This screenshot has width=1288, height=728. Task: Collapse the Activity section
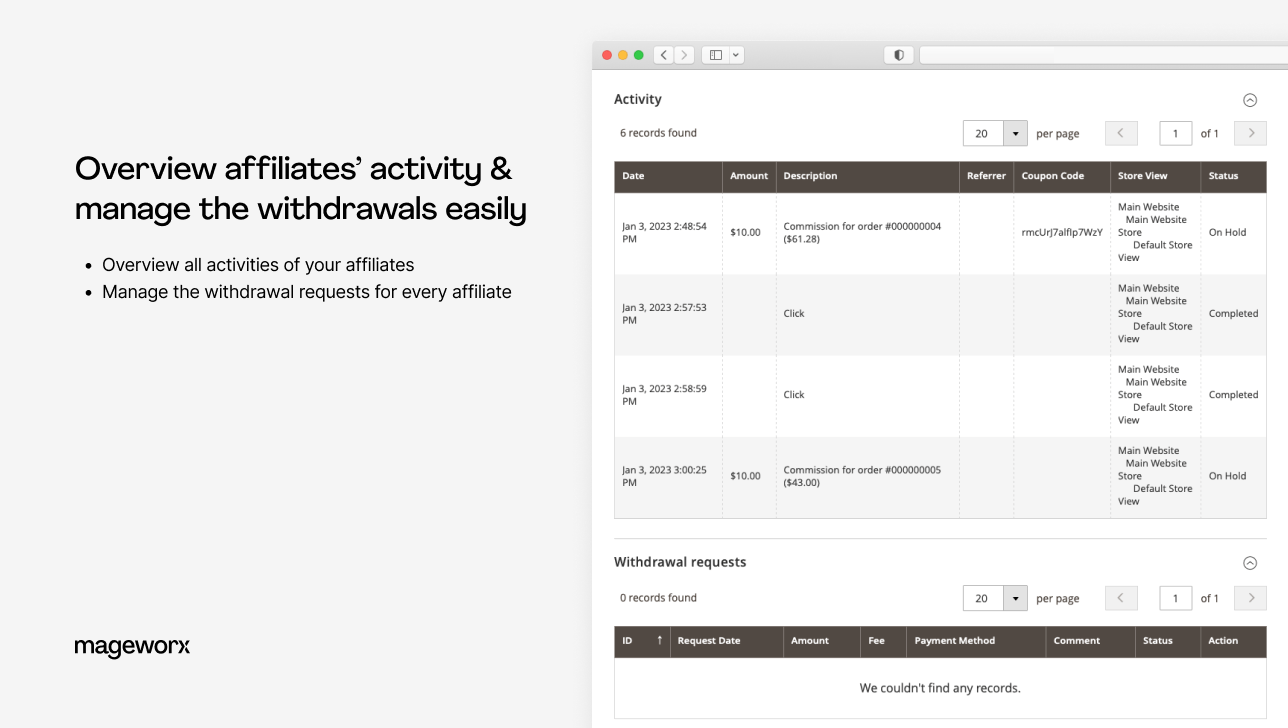(x=1250, y=100)
